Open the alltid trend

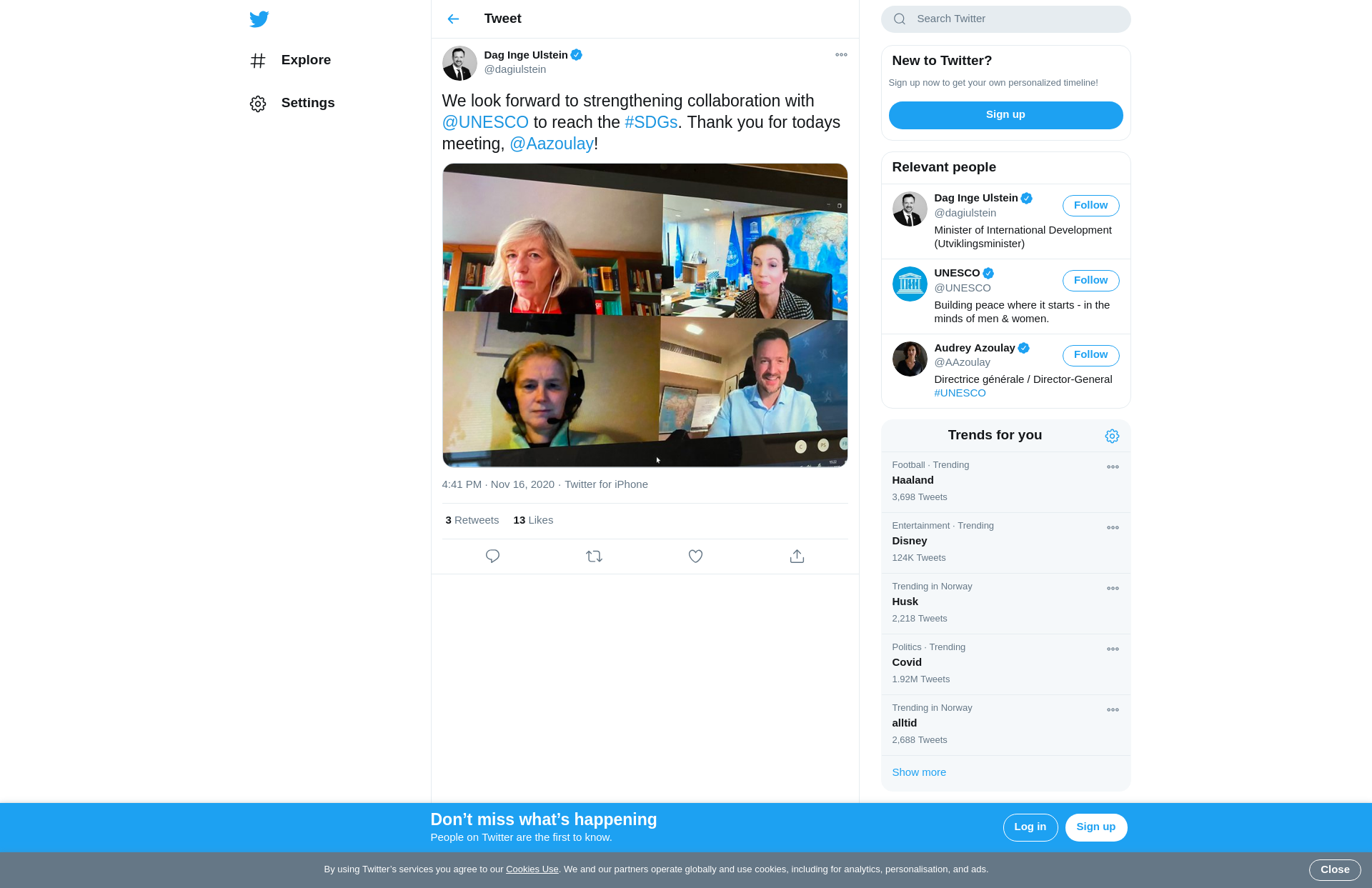click(1005, 725)
